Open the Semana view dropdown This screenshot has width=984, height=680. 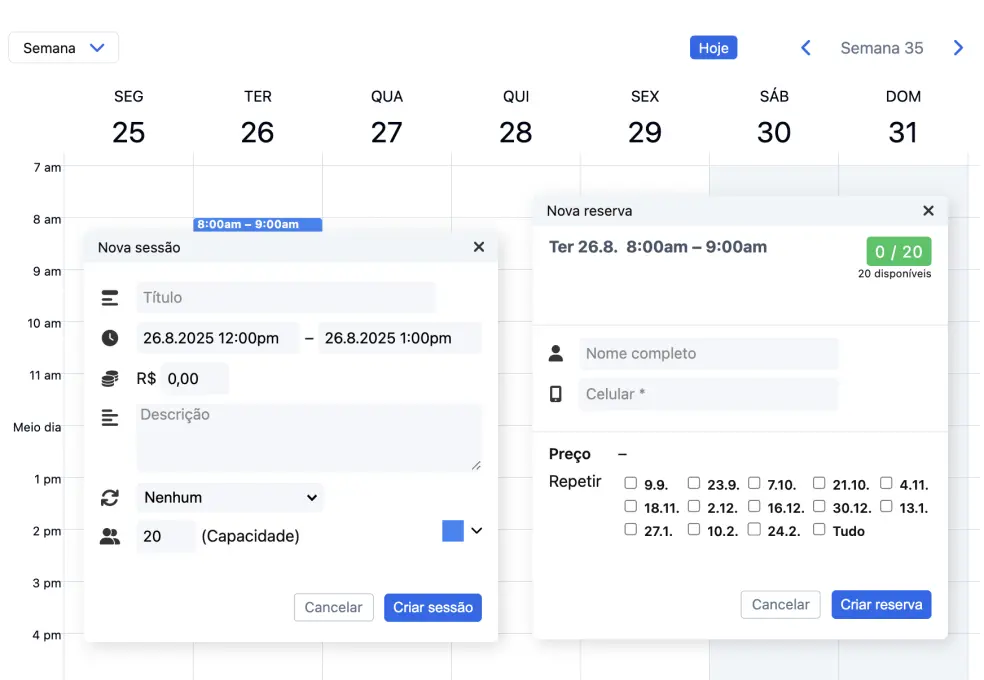pyautogui.click(x=63, y=48)
